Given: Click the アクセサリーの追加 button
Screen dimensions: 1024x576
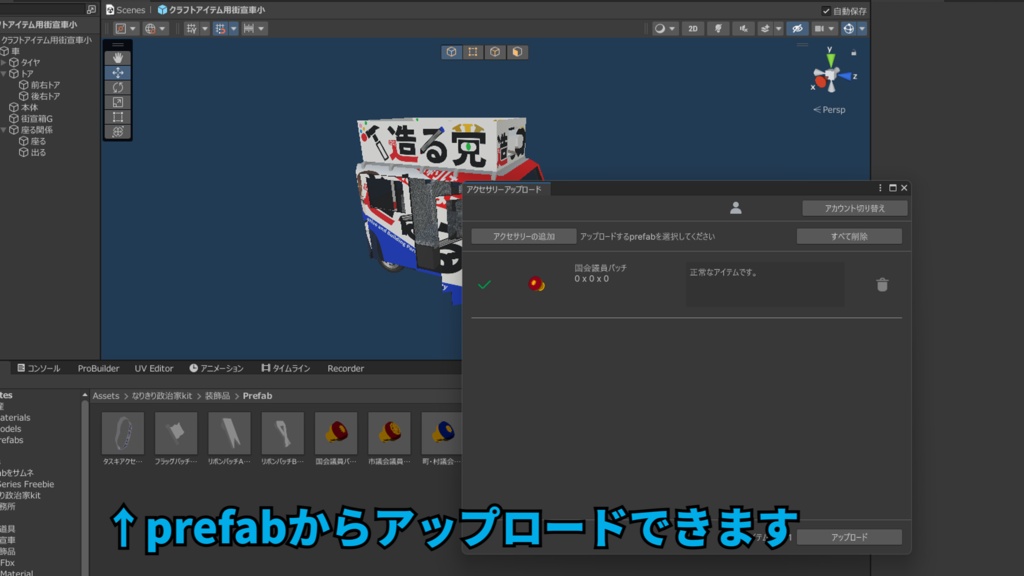Looking at the screenshot, I should [524, 236].
